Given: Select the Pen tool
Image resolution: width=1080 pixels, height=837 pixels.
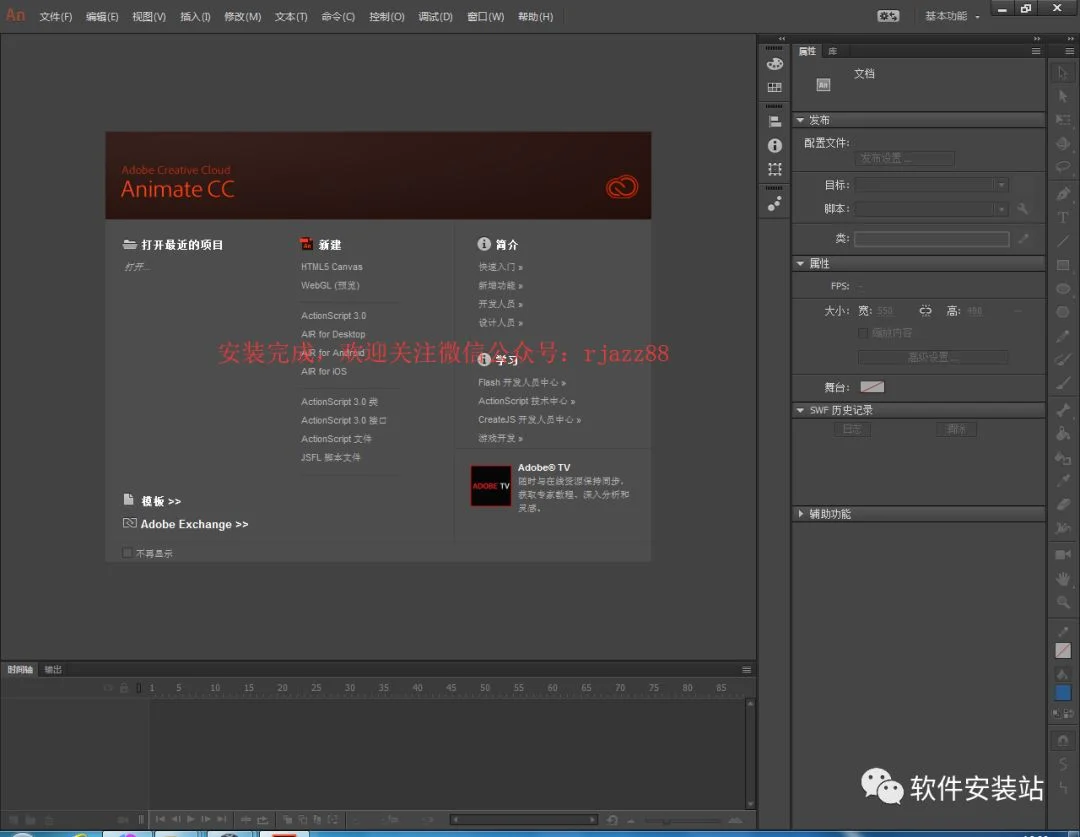Looking at the screenshot, I should point(1063,194).
